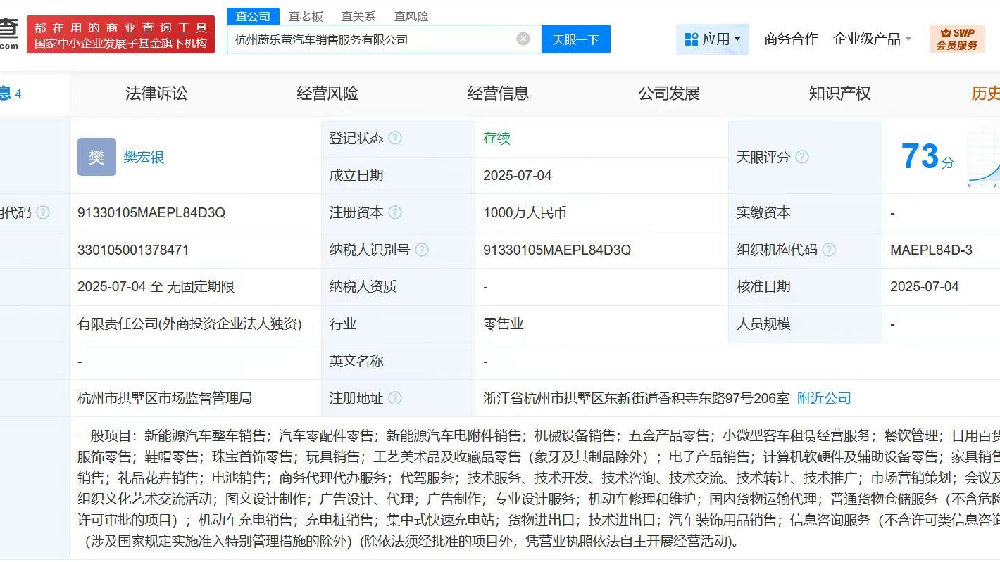Select registration number 330105001378471
Viewport: 1000px width, 562px height.
[x=133, y=249]
